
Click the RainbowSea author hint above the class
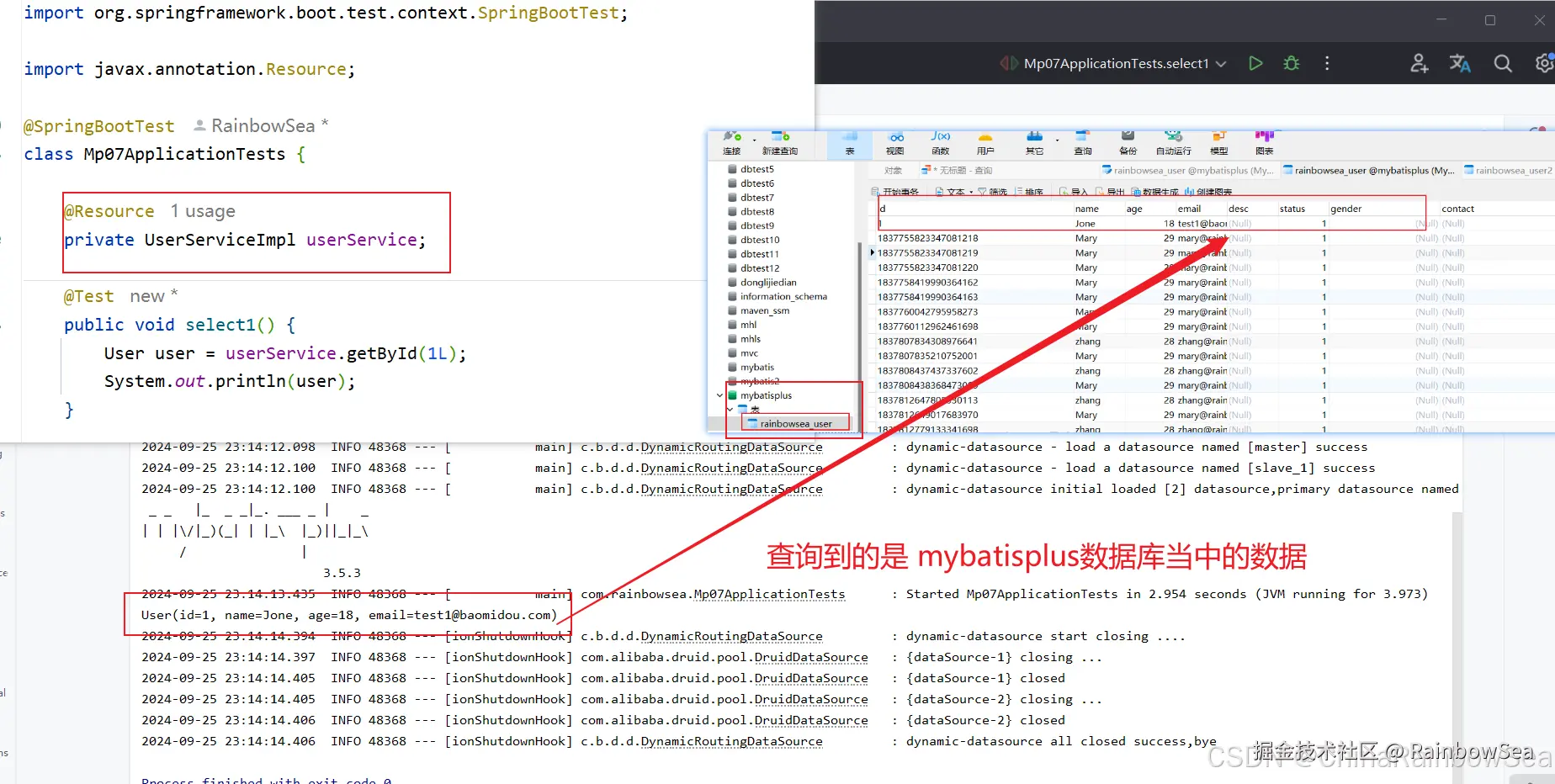pyautogui.click(x=262, y=125)
